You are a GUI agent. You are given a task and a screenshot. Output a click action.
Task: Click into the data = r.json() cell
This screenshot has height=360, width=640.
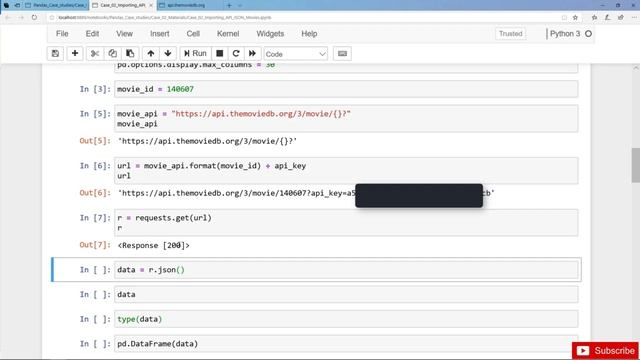(346, 270)
